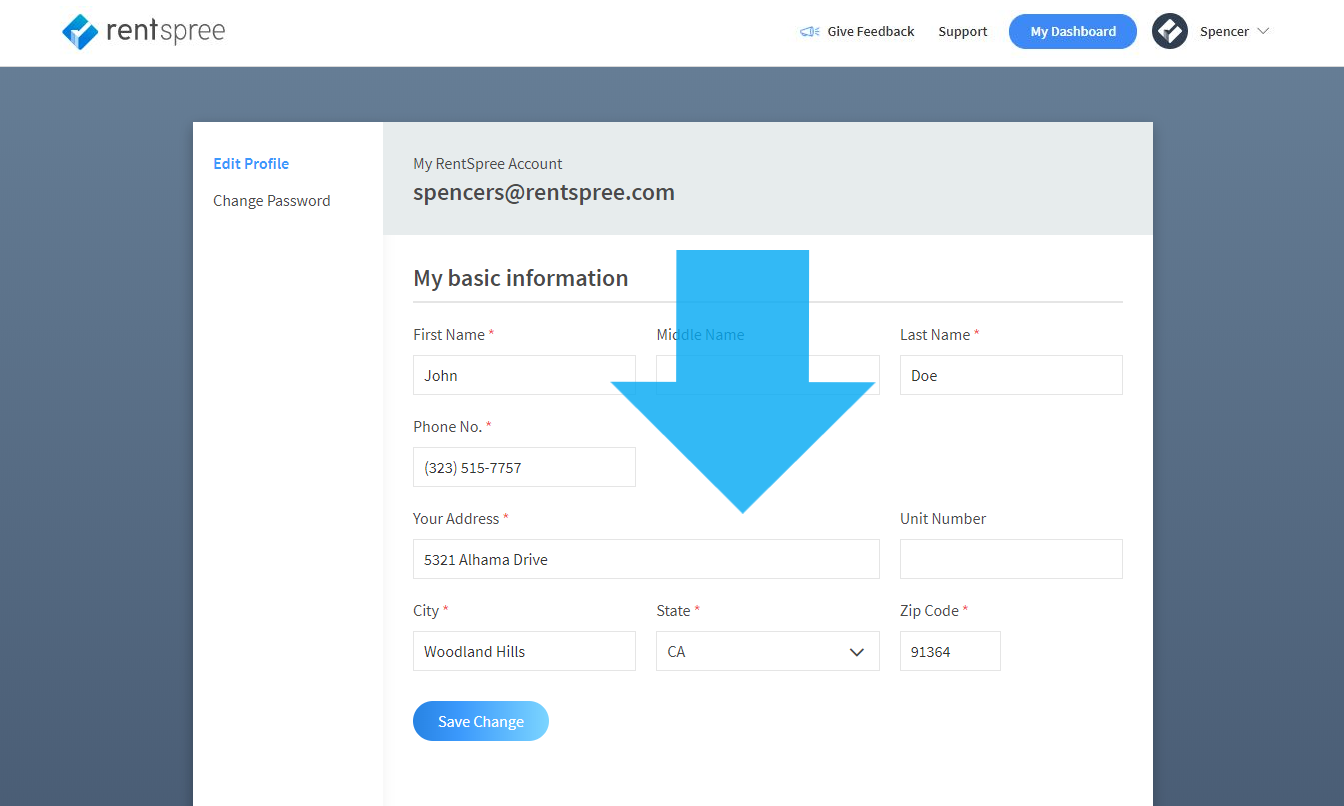Image resolution: width=1344 pixels, height=806 pixels.
Task: Click the Give Feedback link
Action: pos(870,31)
